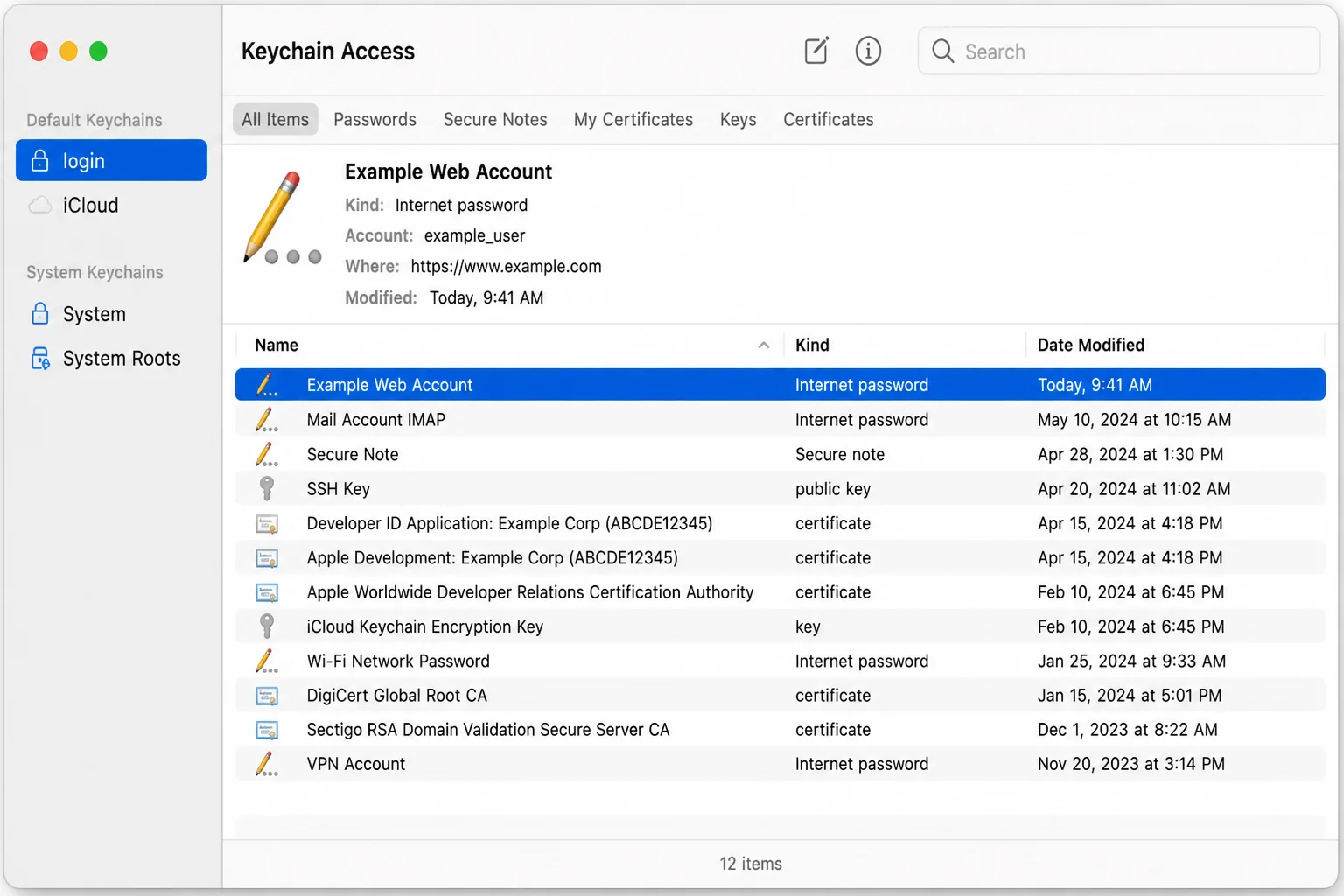Switch to the All Items tab

coord(275,119)
